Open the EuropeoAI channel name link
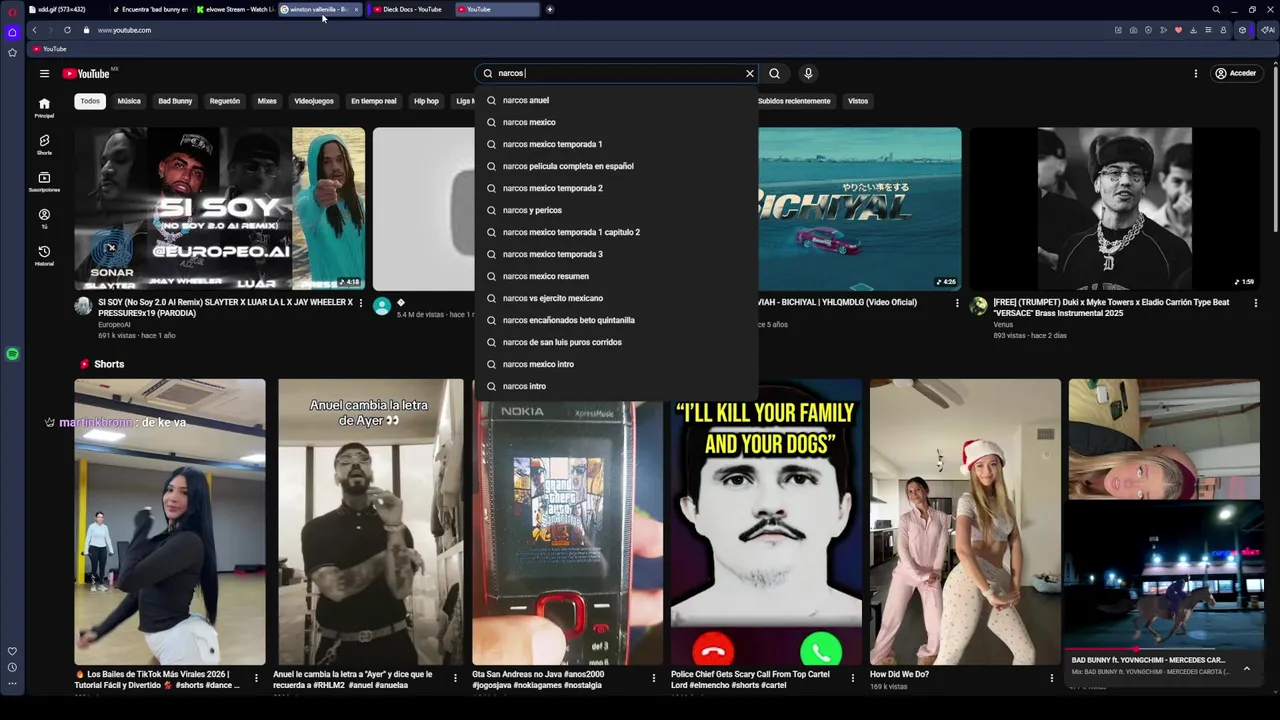1280x720 pixels. (114, 324)
